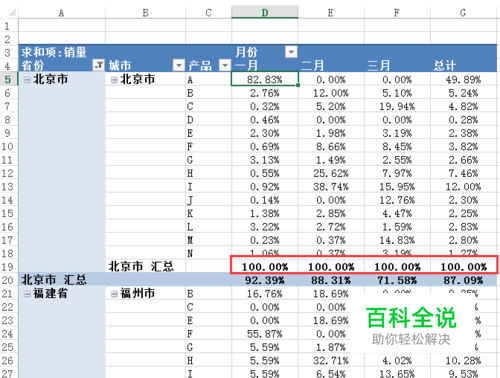The image size is (500, 378).
Task: Click the 二月 column label
Action: point(313,65)
